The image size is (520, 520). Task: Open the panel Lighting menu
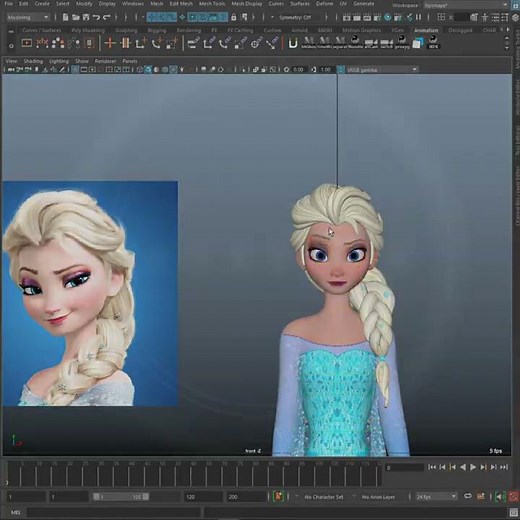click(59, 61)
